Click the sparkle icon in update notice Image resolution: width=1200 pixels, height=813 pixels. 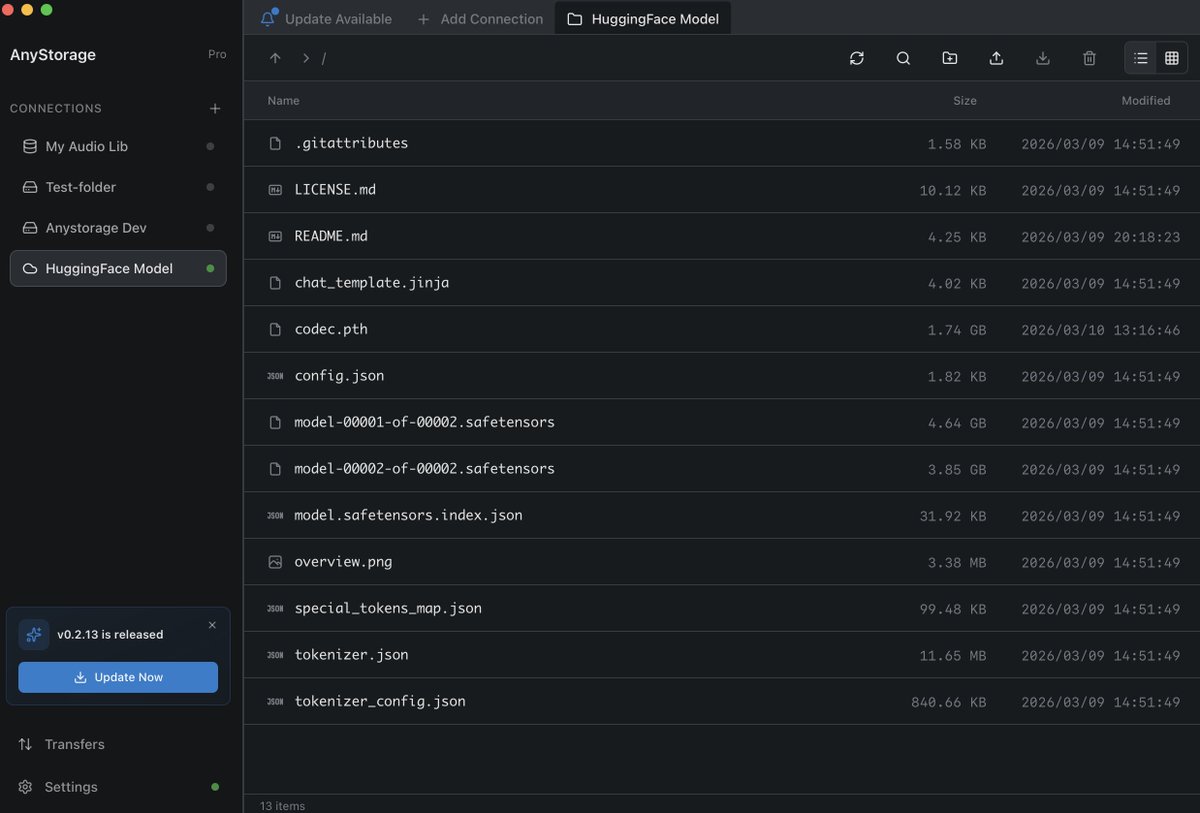click(34, 634)
